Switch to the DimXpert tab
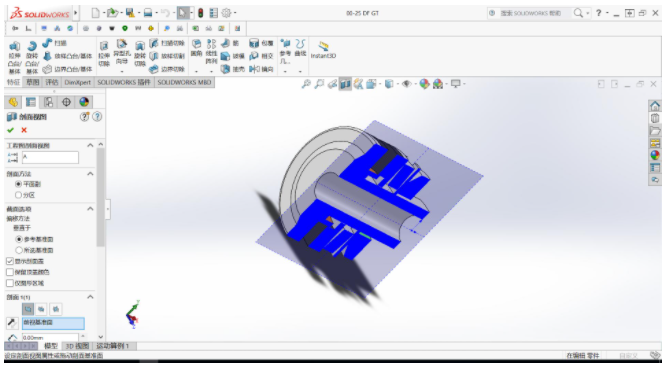The width and height of the screenshot is (664, 370). pos(77,82)
